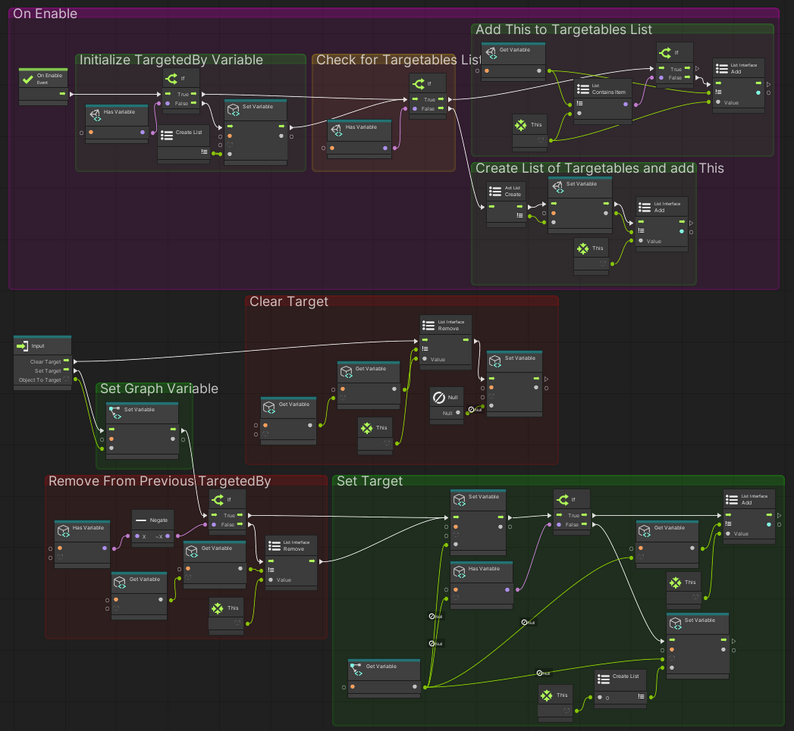Select the If node in Check for Targetables group
Image resolution: width=794 pixels, height=731 pixels.
pos(428,96)
